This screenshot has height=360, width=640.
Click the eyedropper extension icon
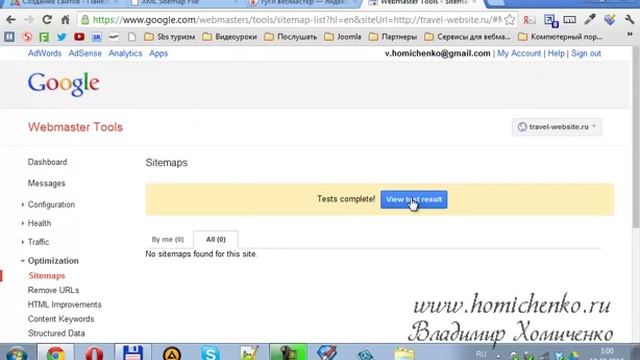[590, 19]
